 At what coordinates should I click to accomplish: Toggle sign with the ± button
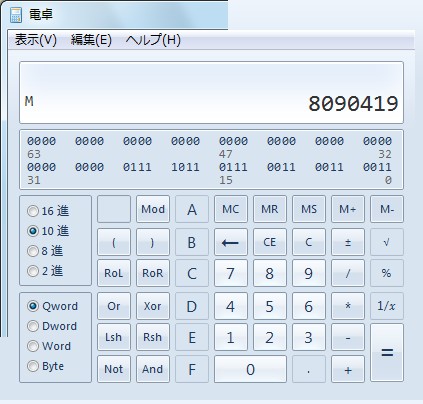pos(348,242)
